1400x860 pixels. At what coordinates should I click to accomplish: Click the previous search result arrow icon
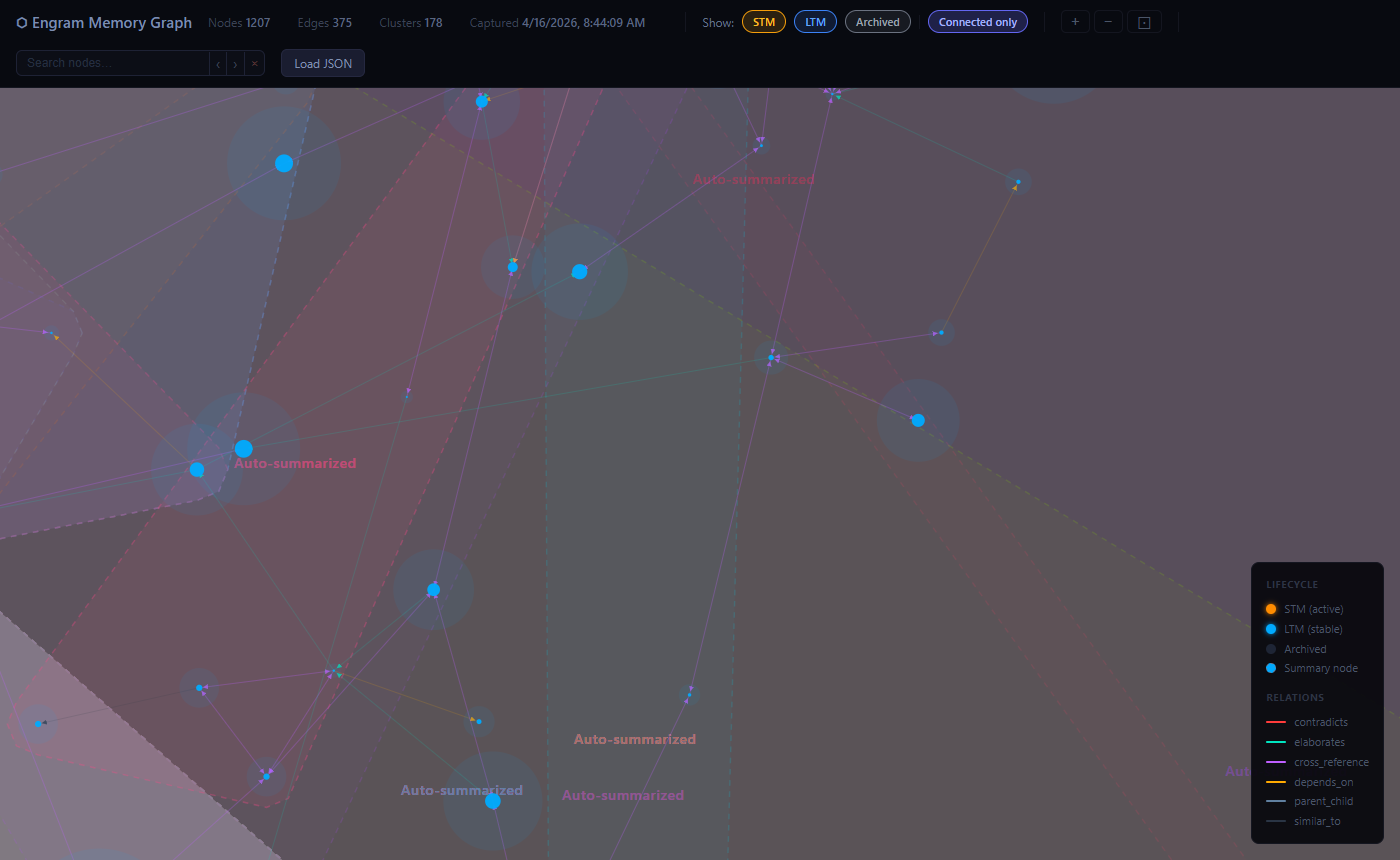coord(217,62)
